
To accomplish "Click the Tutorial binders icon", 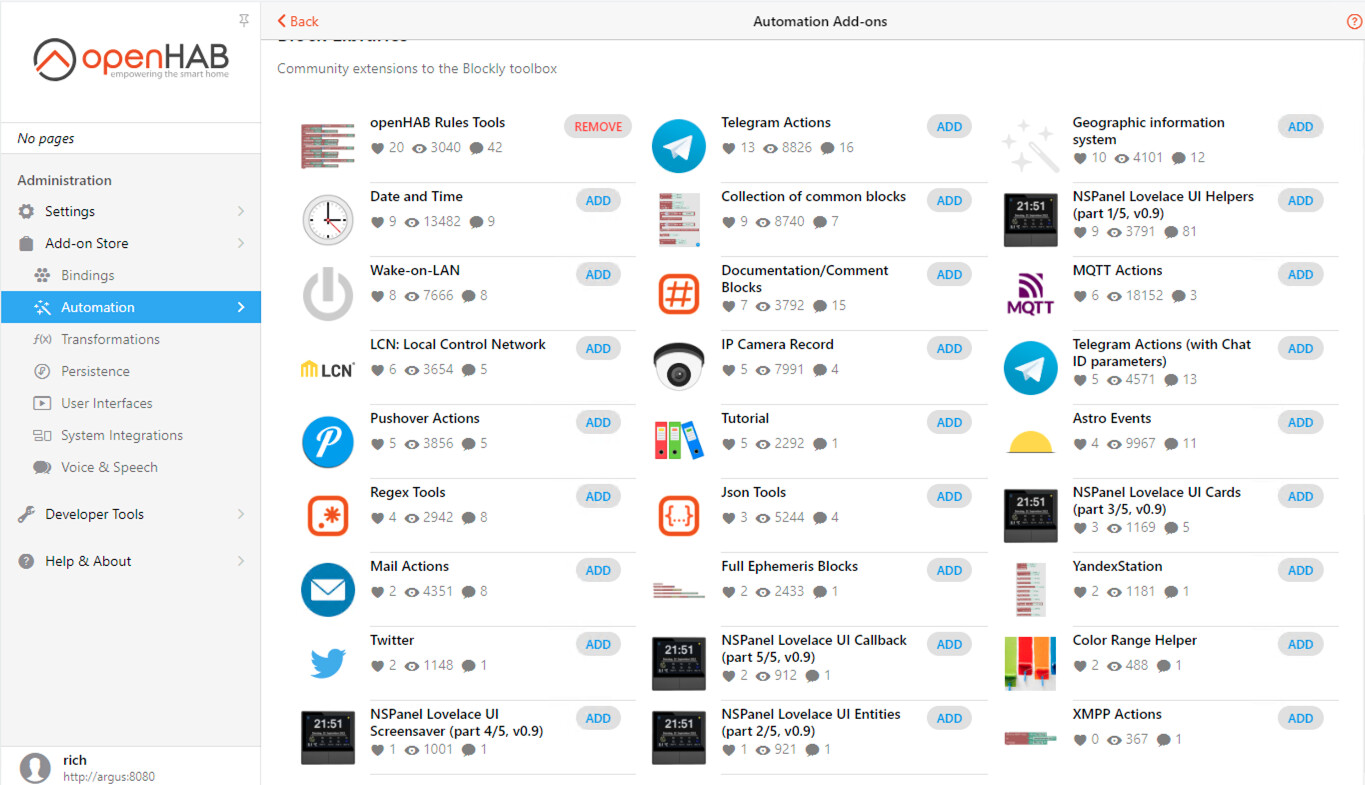I will click(679, 441).
